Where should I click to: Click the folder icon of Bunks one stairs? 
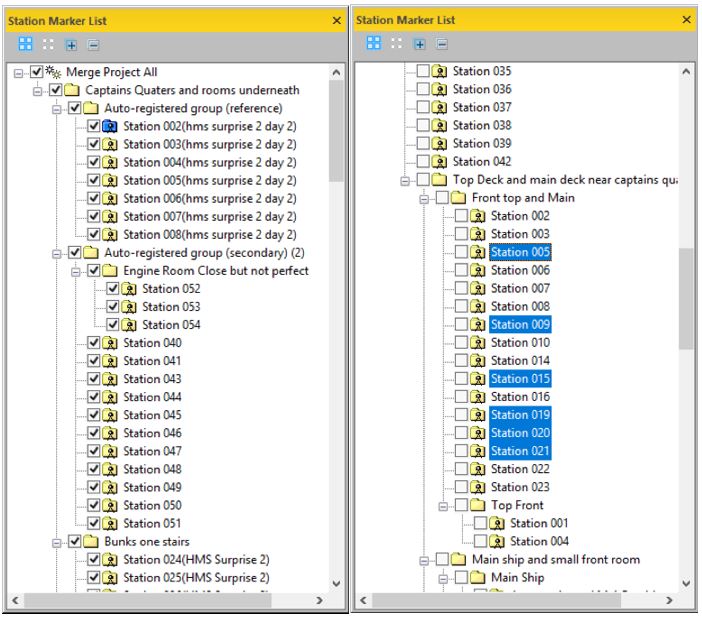91,542
